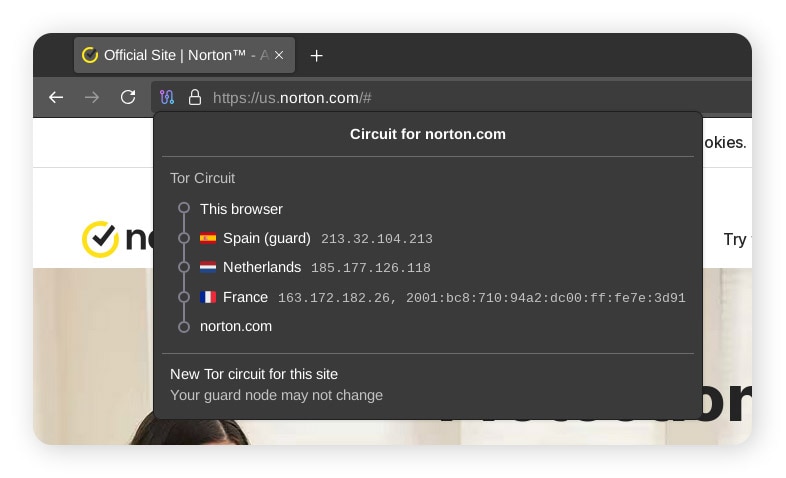
Task: Click the Tor circuit icon in address bar
Action: click(x=167, y=98)
